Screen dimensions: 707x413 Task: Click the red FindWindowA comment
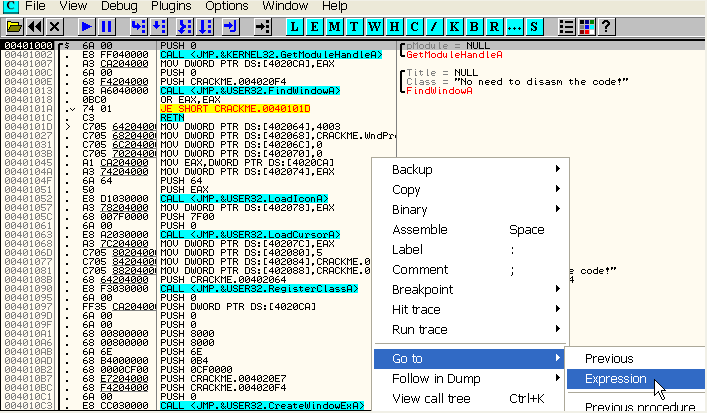click(439, 91)
